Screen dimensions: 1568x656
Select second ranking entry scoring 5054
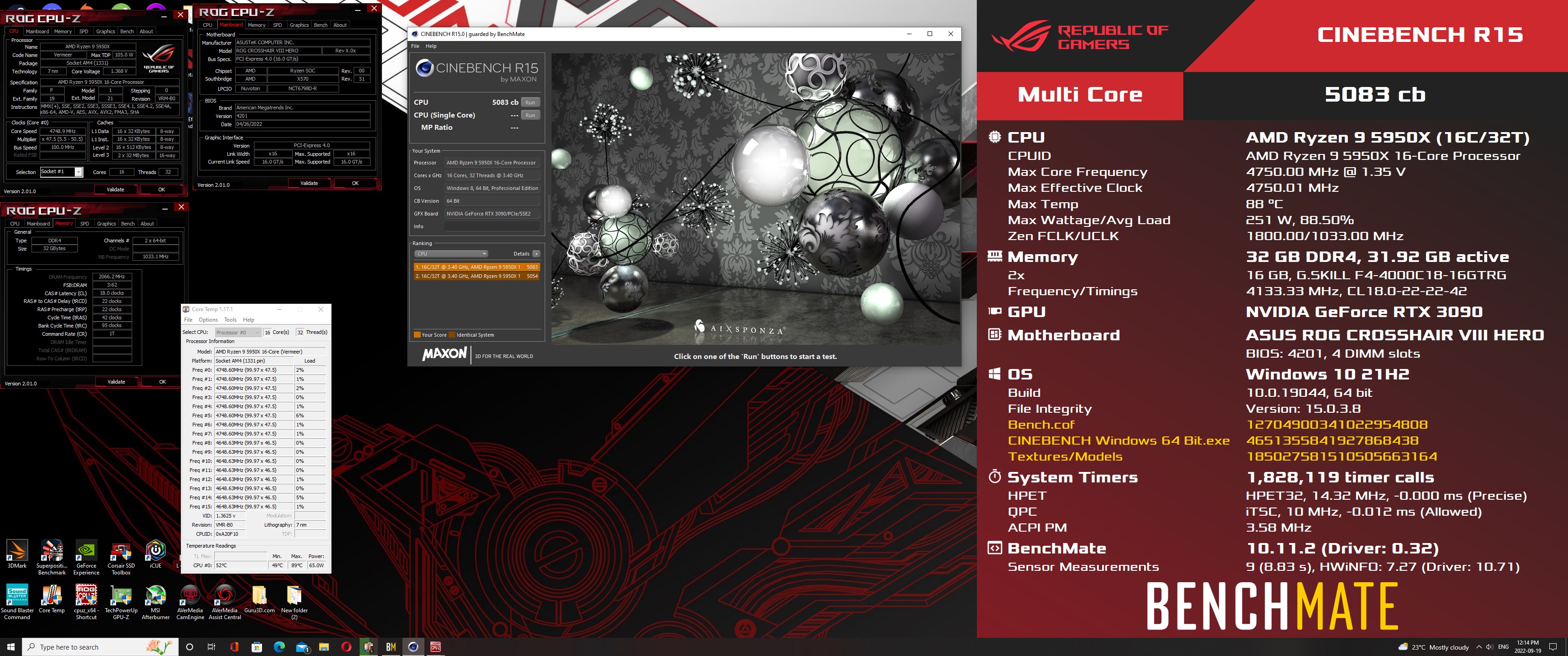click(x=476, y=276)
